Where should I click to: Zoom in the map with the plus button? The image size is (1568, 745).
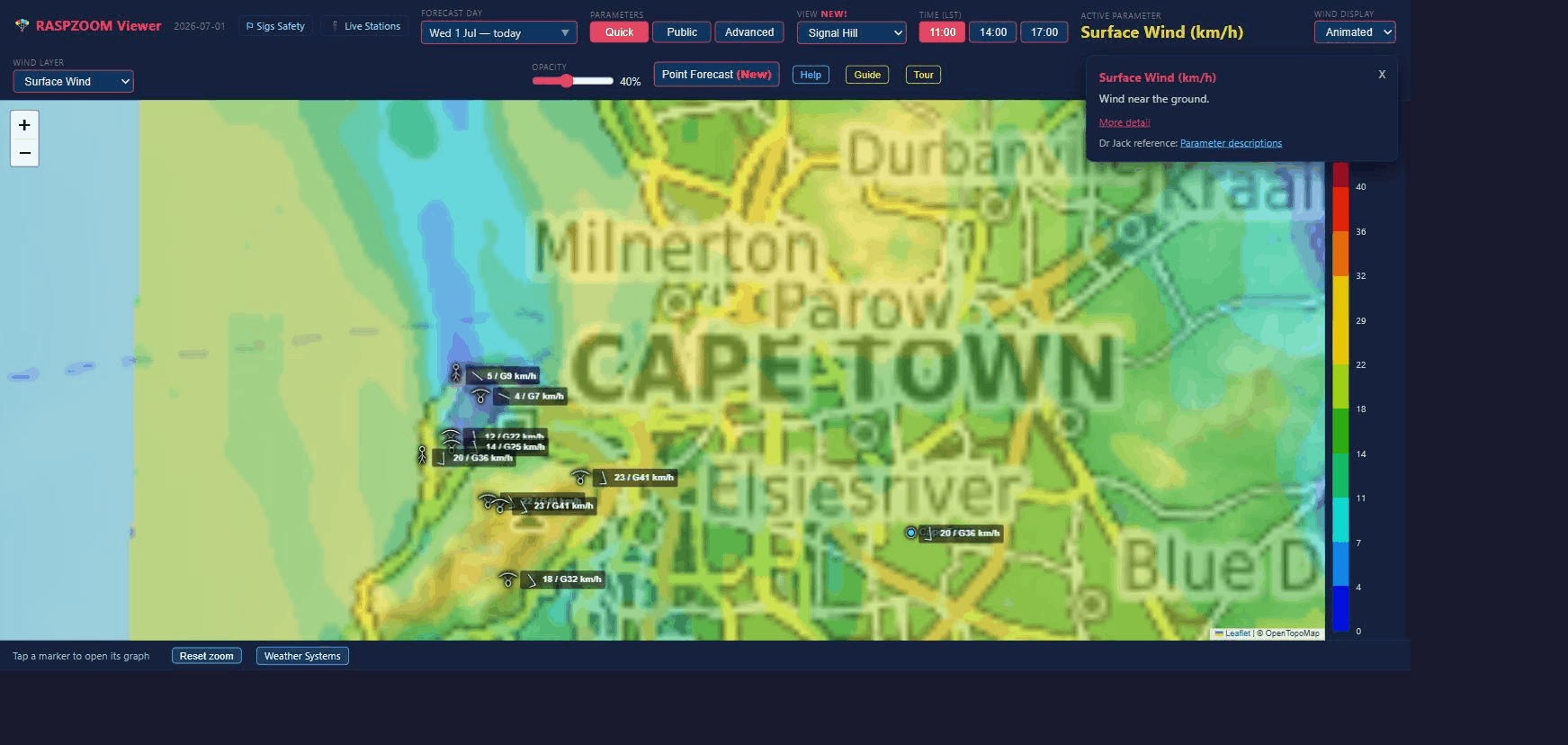[24, 125]
